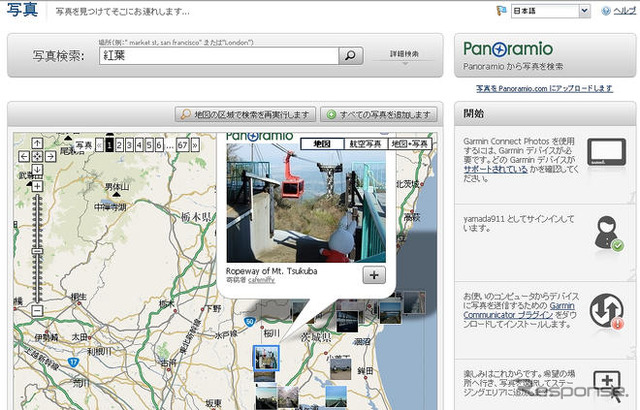Pan the map left with arrow
640x410 pixels.
tap(24, 156)
